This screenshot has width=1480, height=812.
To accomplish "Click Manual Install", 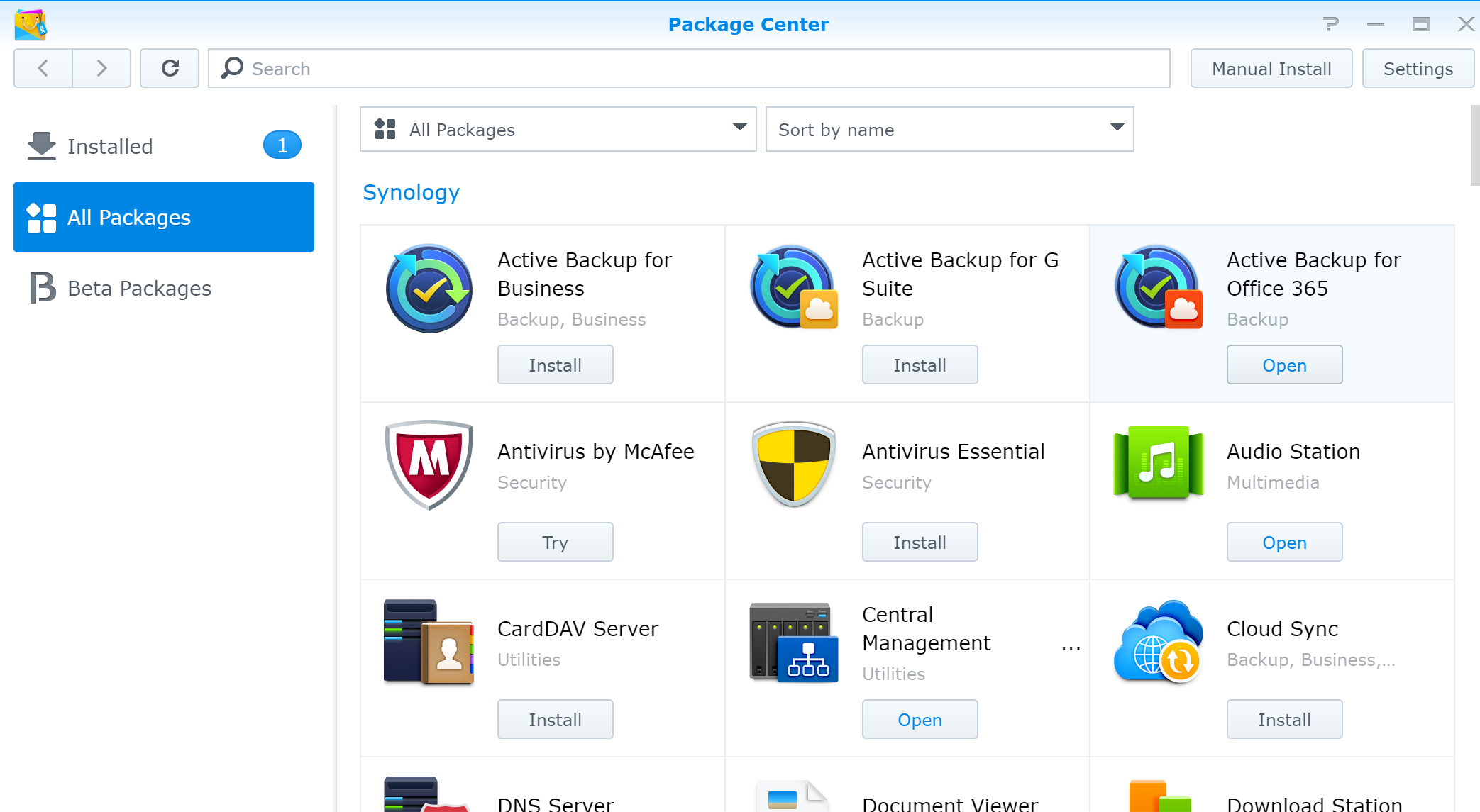I will (1271, 68).
